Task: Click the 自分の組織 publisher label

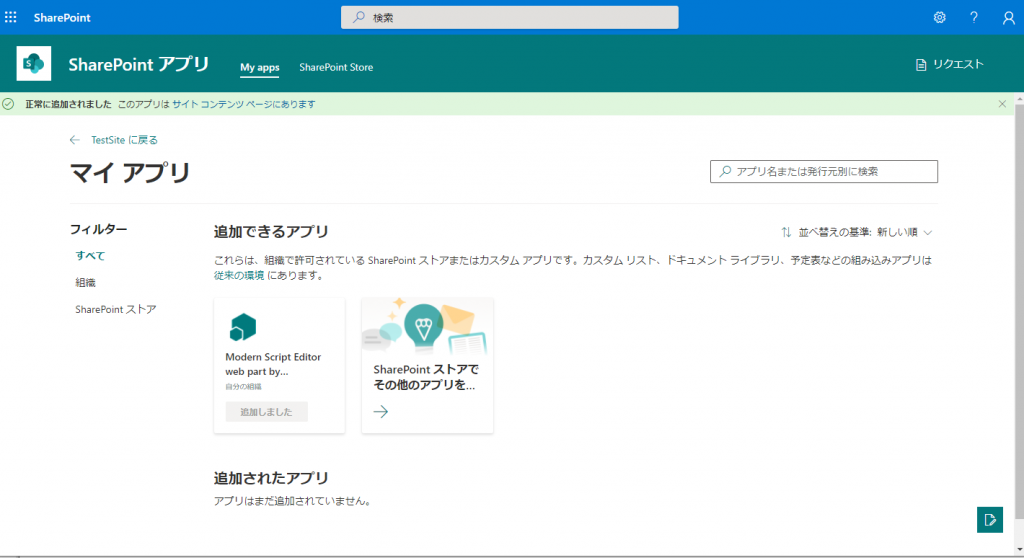Action: click(244, 387)
